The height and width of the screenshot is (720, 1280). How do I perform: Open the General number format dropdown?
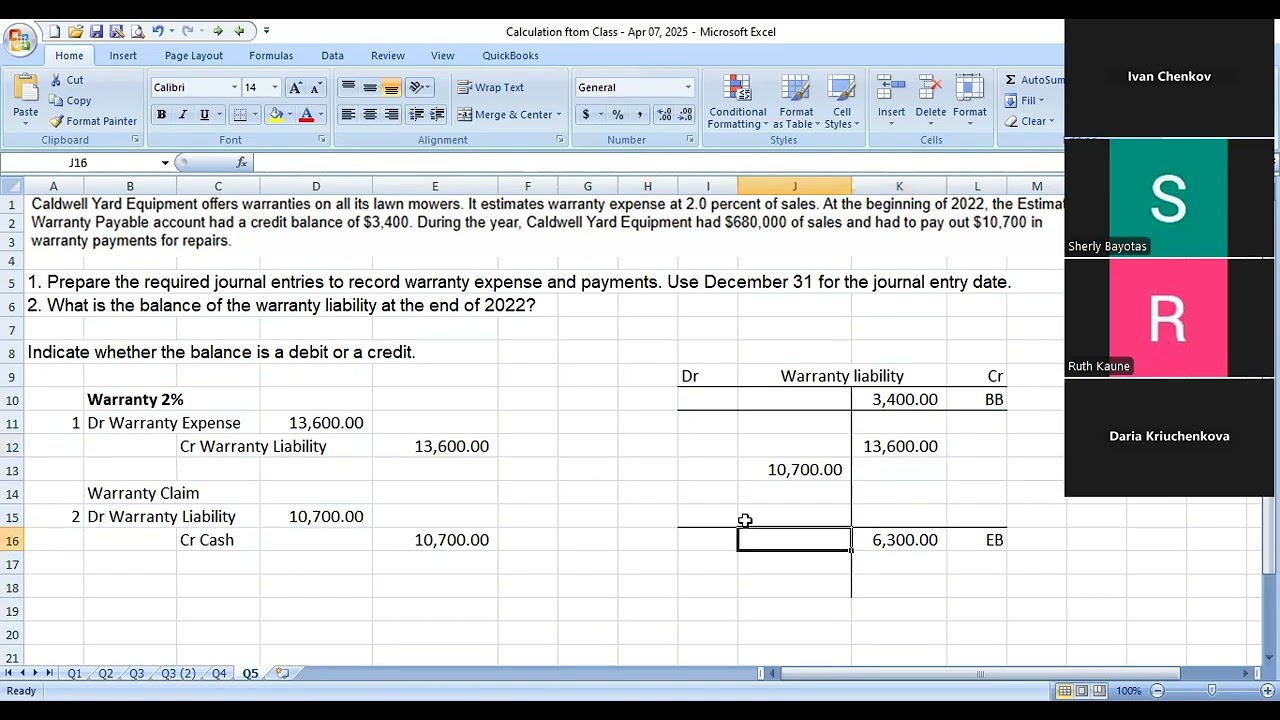click(687, 88)
